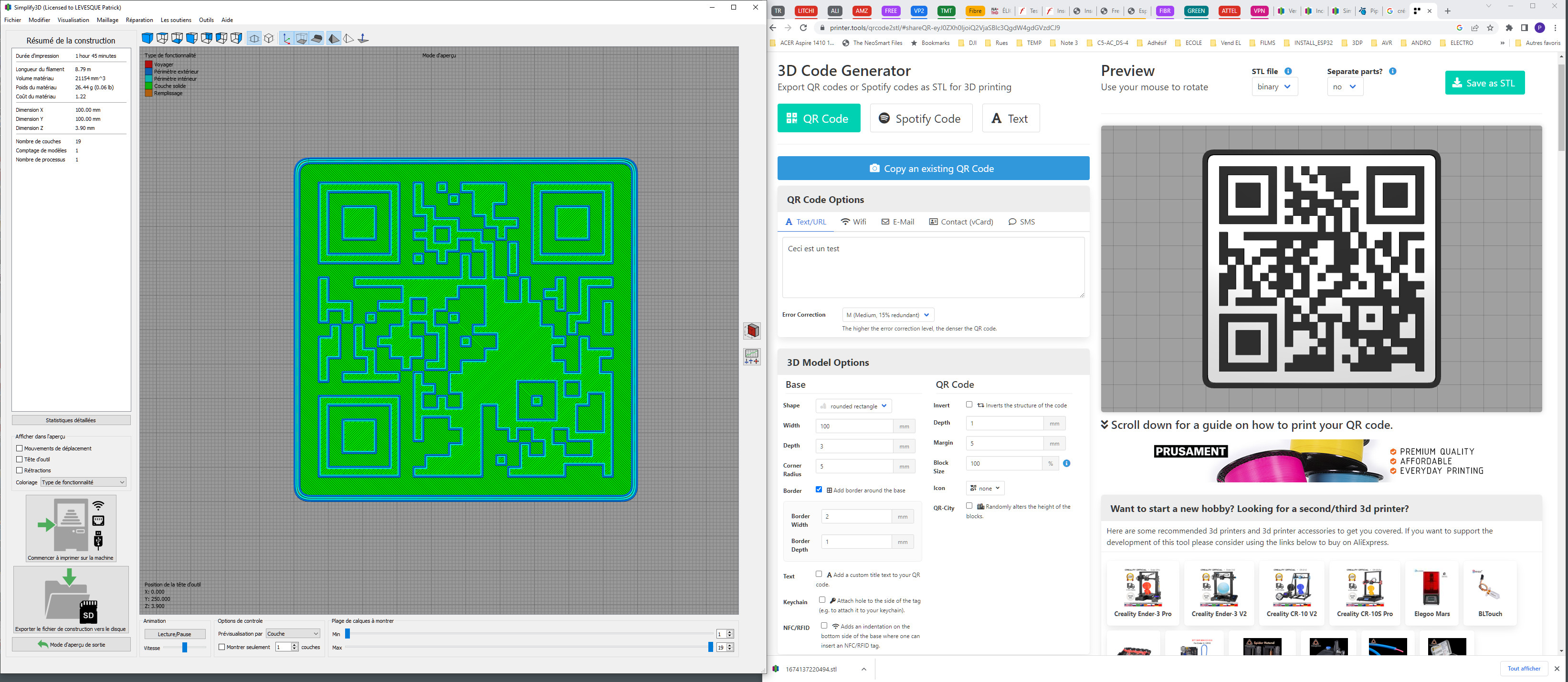Select solid model rendering pyramid icon
Screen dimensions: 1568x682
[334, 38]
